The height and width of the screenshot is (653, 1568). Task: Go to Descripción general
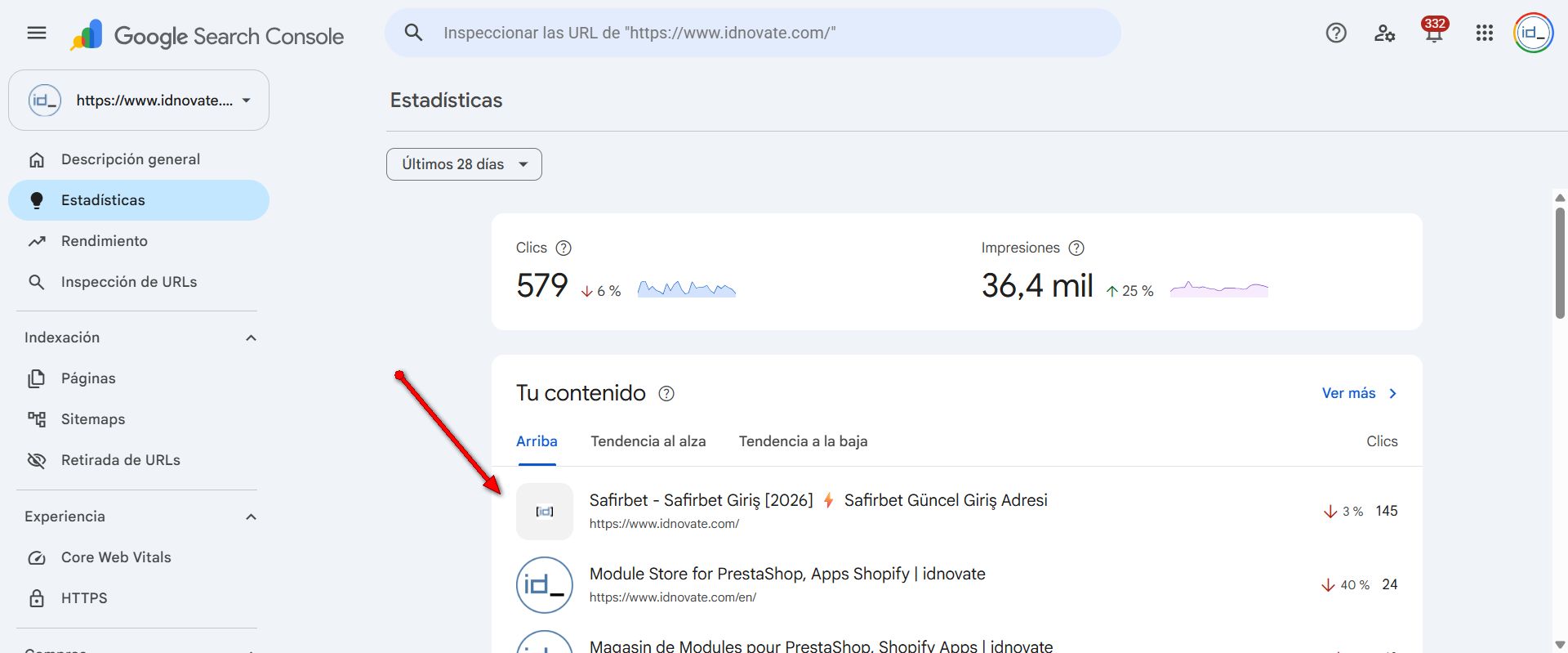click(139, 160)
